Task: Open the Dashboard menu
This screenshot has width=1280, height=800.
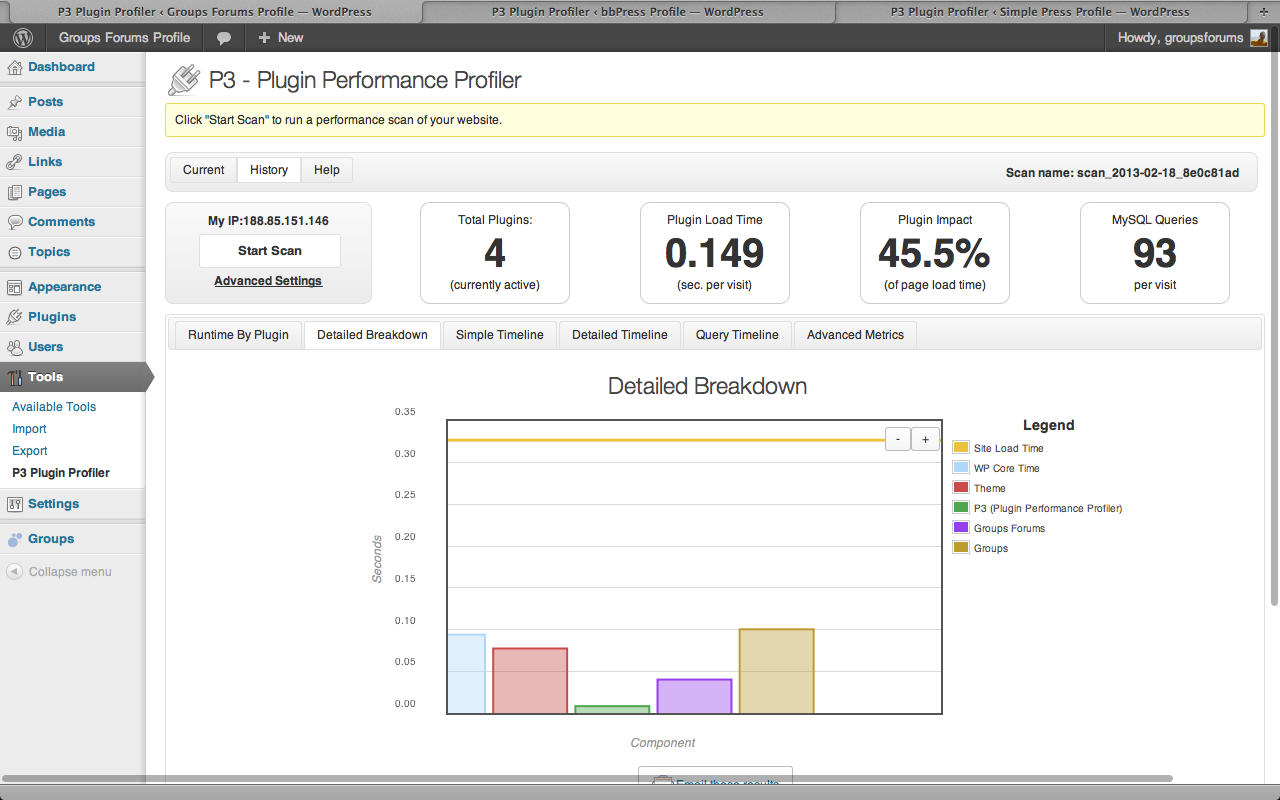Action: click(61, 67)
